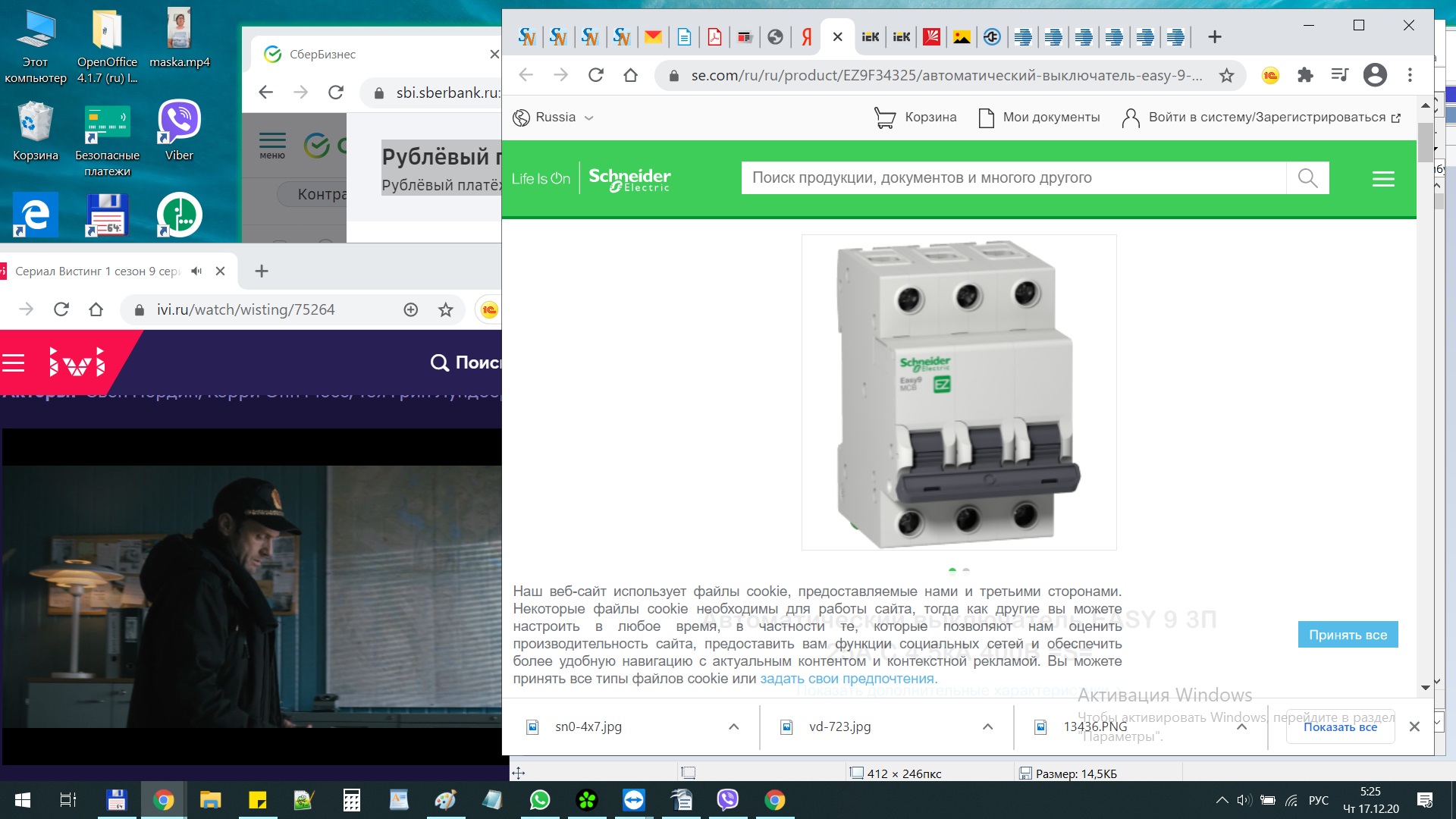This screenshot has height=819, width=1456.
Task: Close the Сериал Вистинг tab
Action: (220, 271)
